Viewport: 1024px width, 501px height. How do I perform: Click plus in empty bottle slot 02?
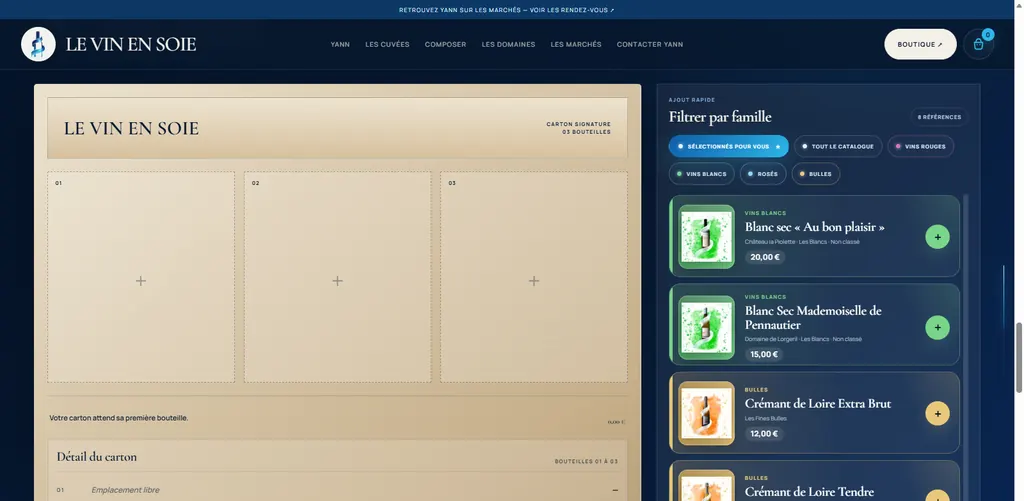tap(338, 281)
